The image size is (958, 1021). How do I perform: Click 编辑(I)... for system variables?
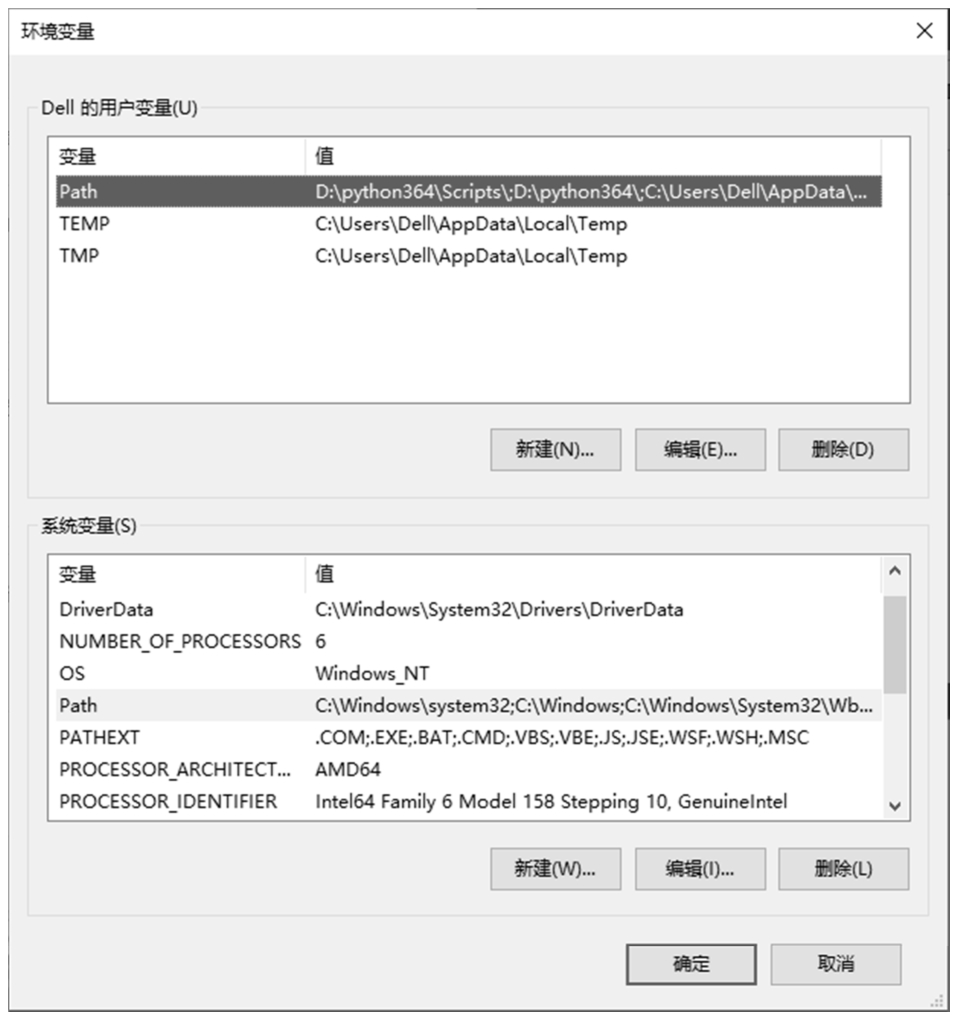point(700,869)
